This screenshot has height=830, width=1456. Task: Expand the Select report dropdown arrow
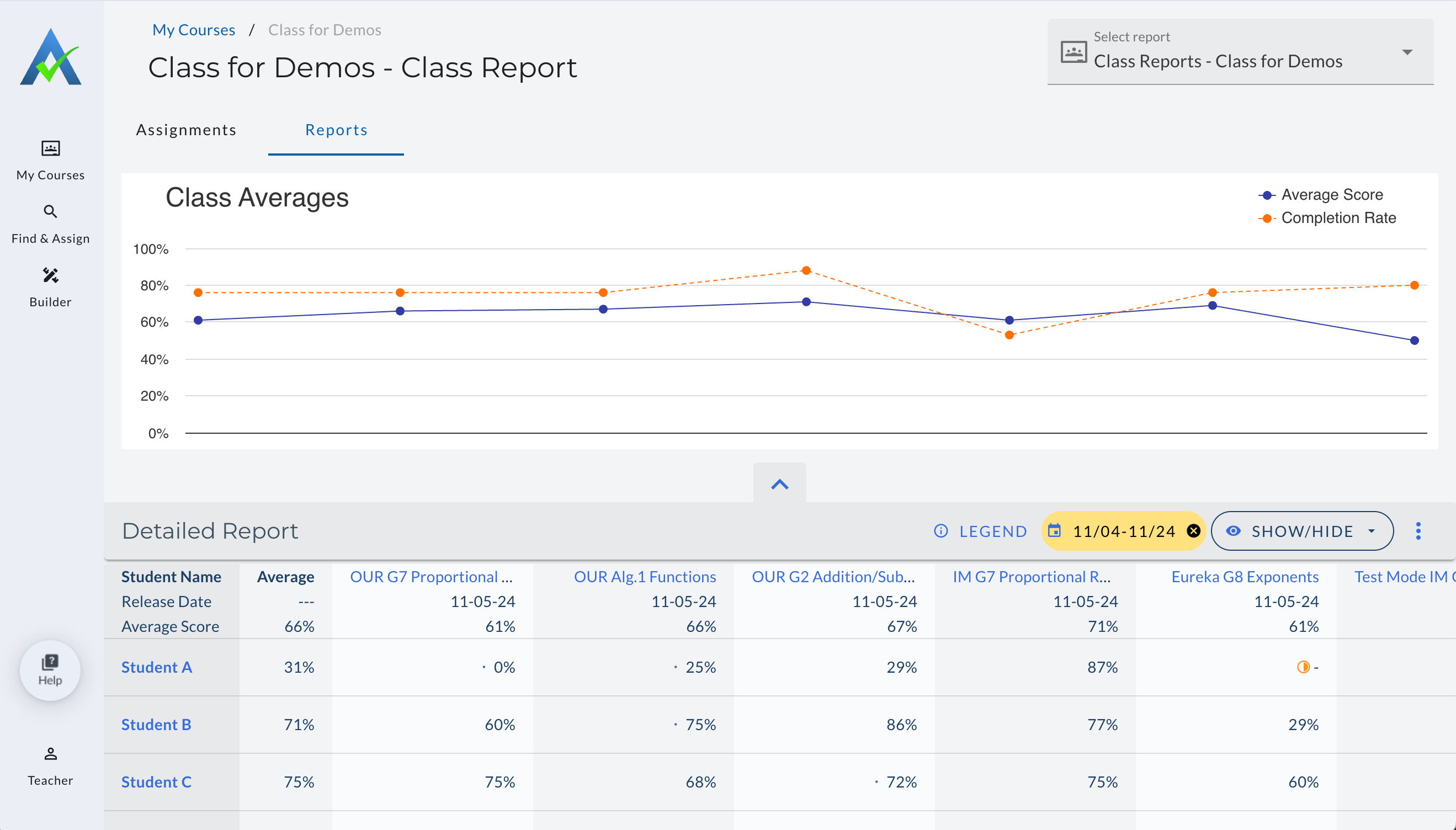(x=1407, y=52)
